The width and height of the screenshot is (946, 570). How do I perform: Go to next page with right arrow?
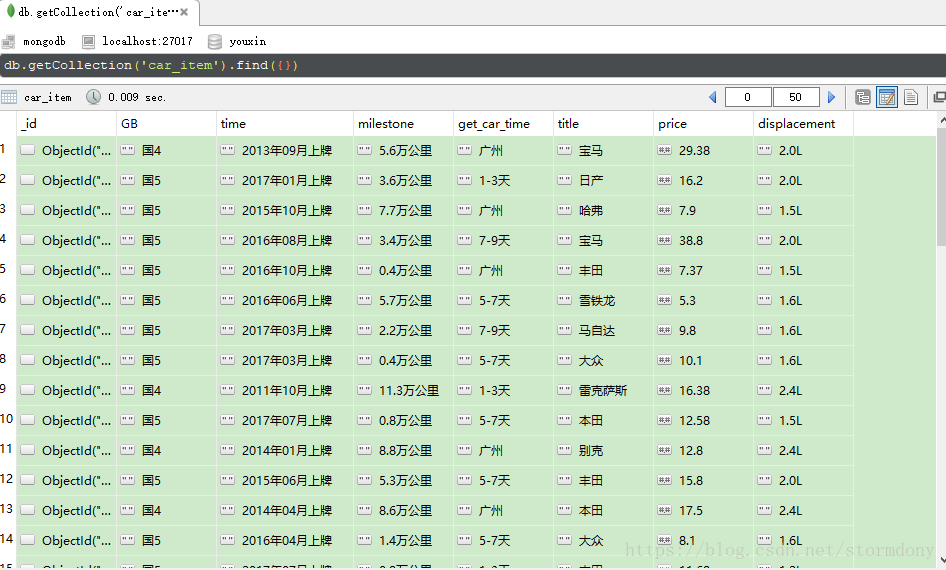point(831,97)
